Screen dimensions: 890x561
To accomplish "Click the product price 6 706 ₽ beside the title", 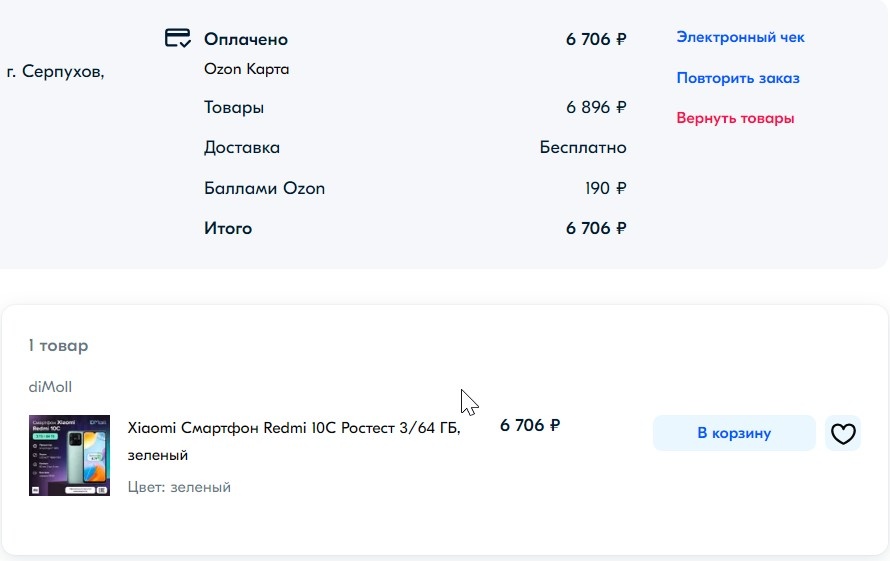I will 530,426.
